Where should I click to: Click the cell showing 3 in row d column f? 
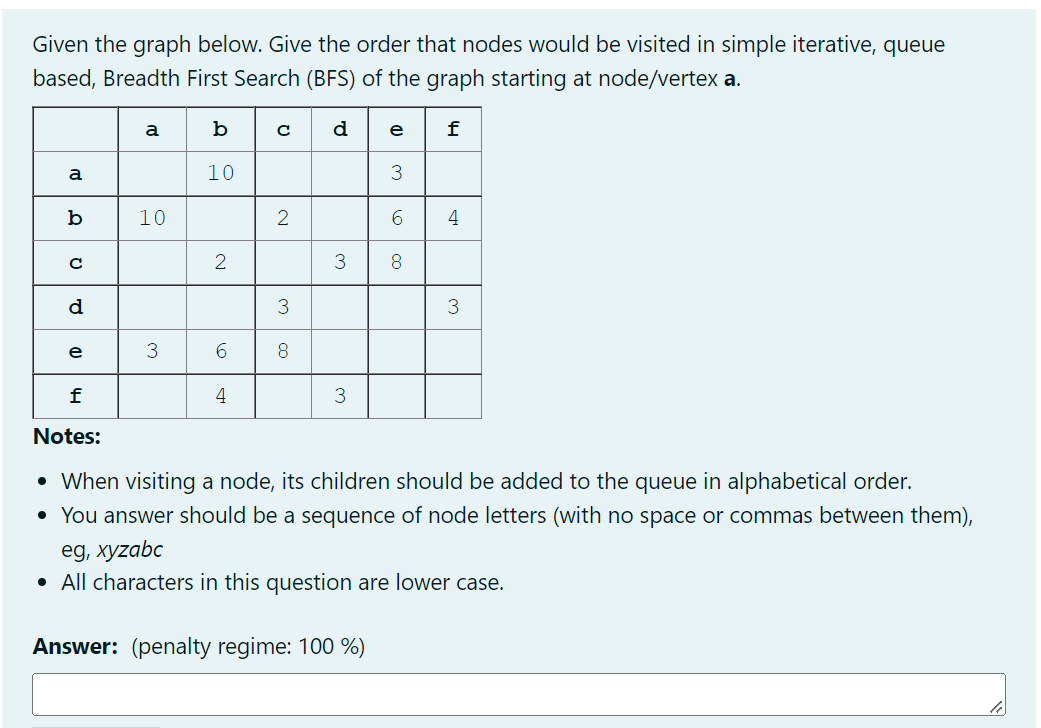[x=453, y=307]
